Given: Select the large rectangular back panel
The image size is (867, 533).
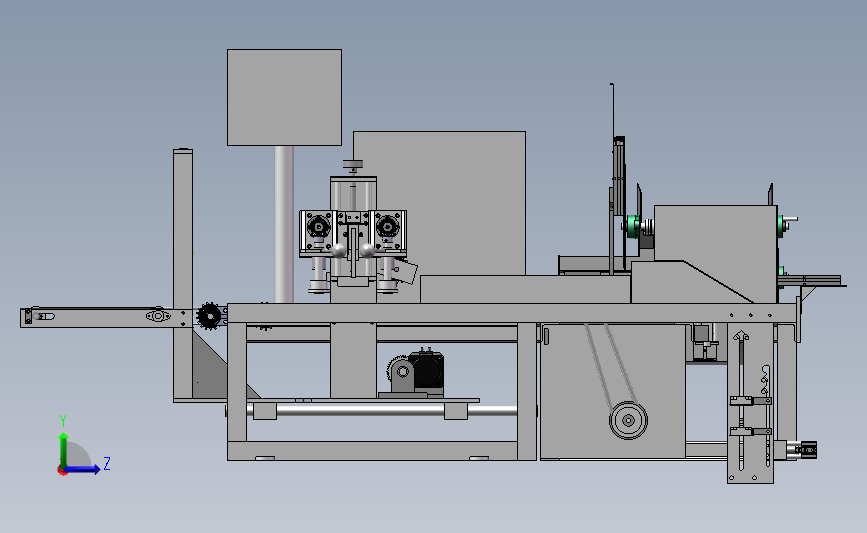Looking at the screenshot, I should coord(439,203).
